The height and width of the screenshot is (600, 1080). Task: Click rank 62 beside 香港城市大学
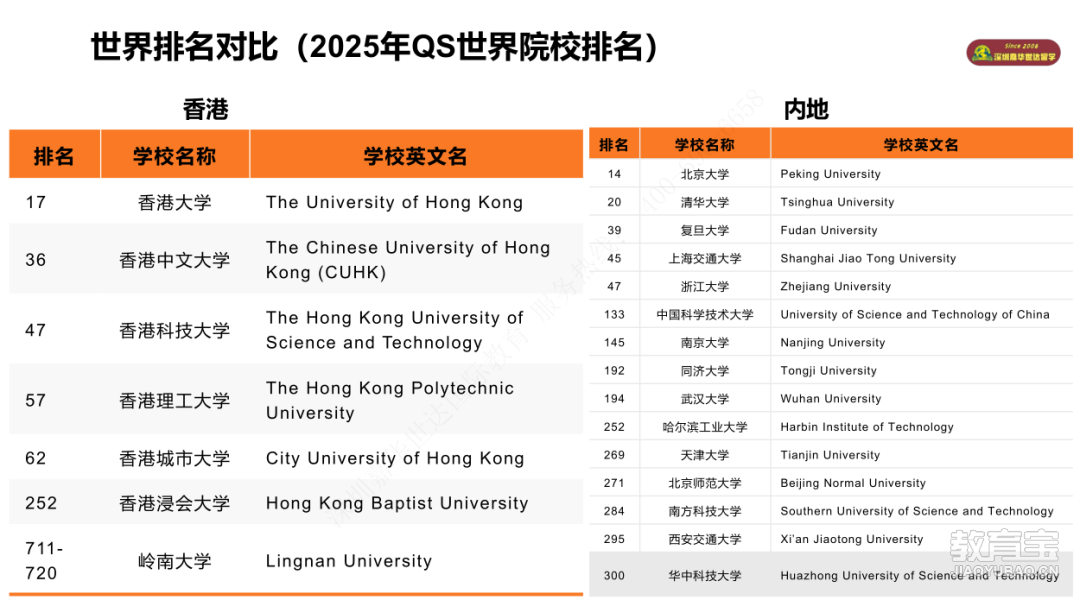coord(36,458)
